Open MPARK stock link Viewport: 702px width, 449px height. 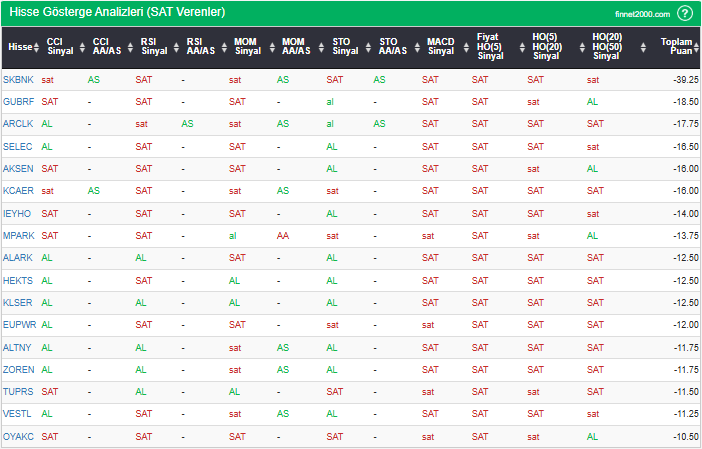tap(19, 235)
